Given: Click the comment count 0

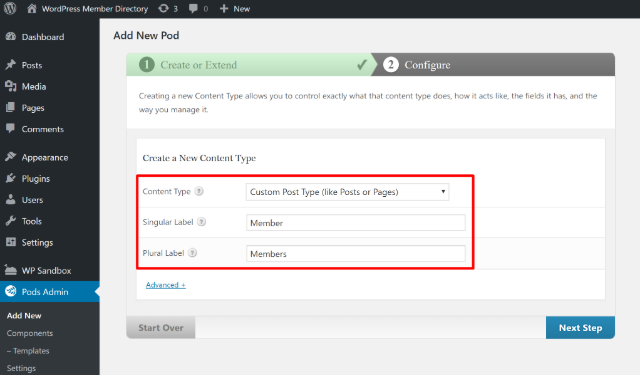Looking at the screenshot, I should coord(206,9).
